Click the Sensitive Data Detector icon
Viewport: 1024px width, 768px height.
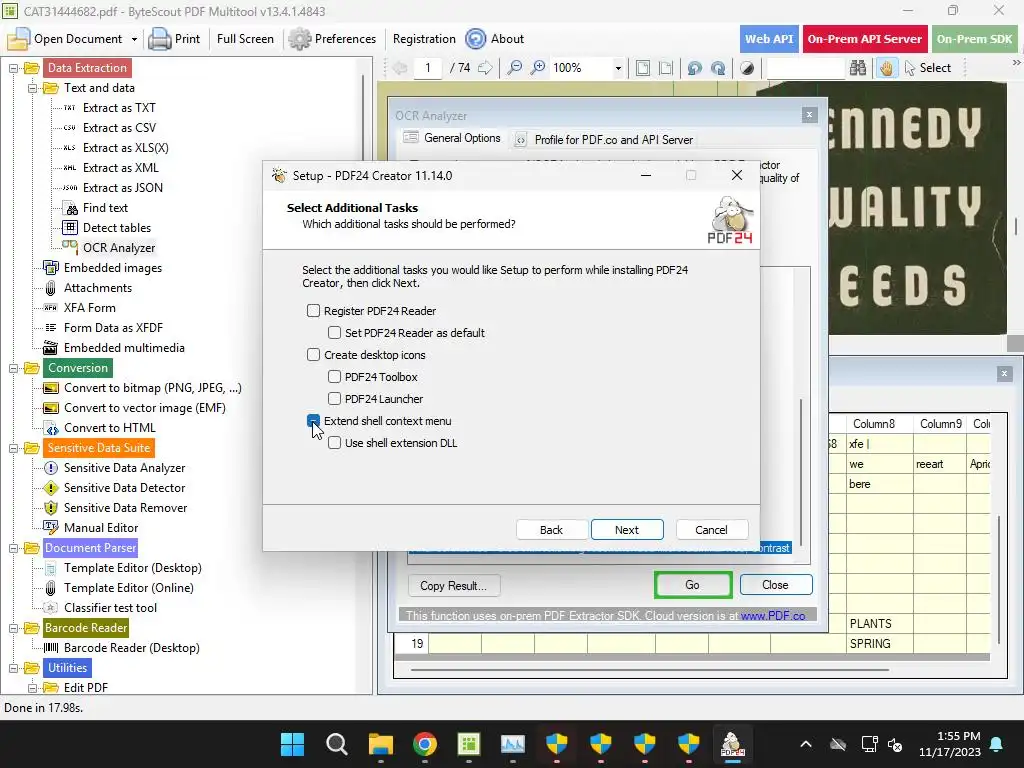51,488
